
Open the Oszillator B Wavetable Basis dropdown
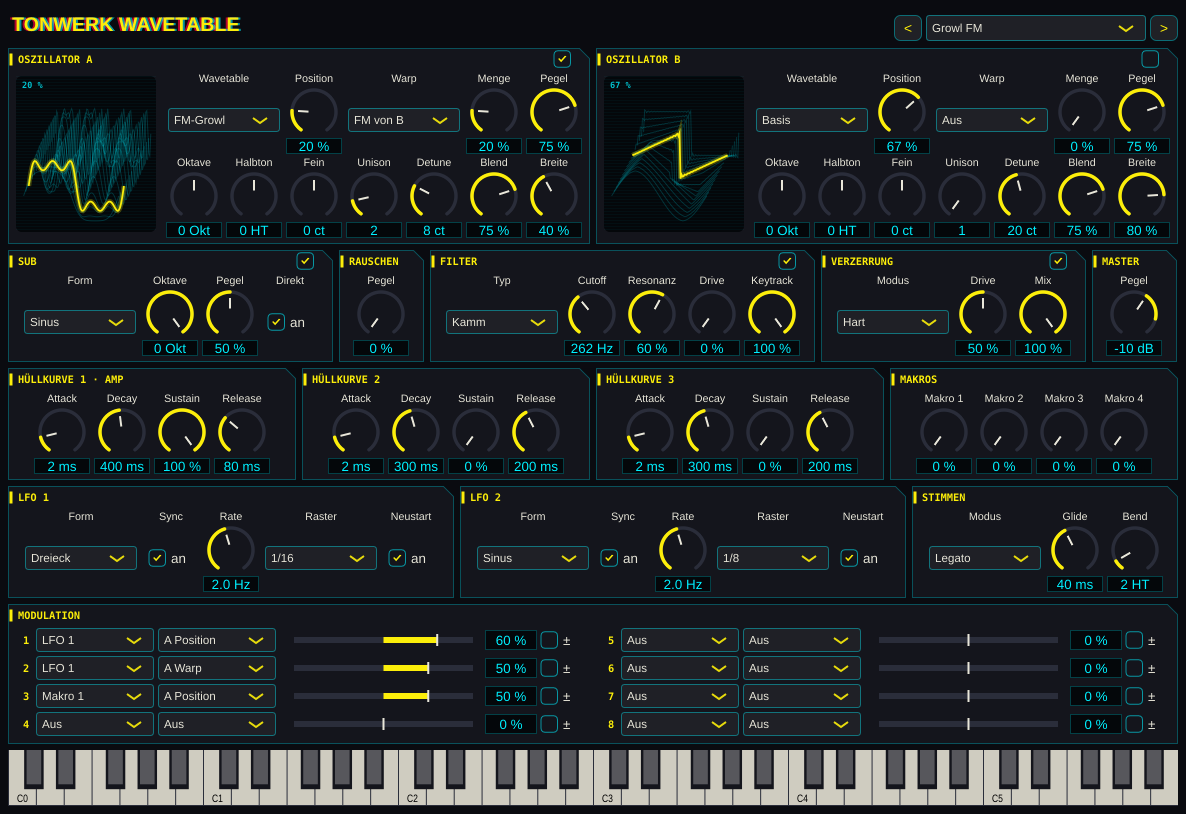click(812, 120)
